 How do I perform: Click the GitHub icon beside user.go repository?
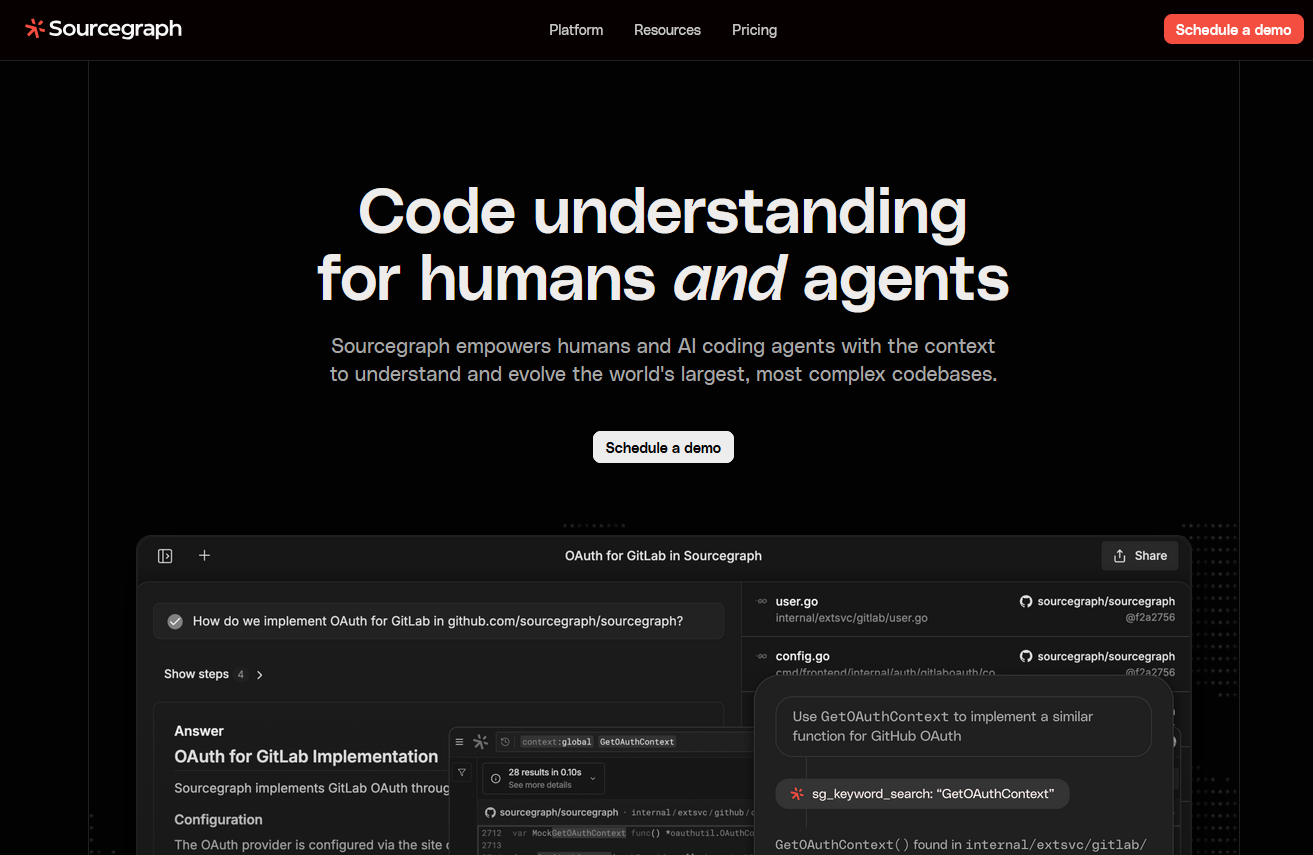coord(1025,602)
